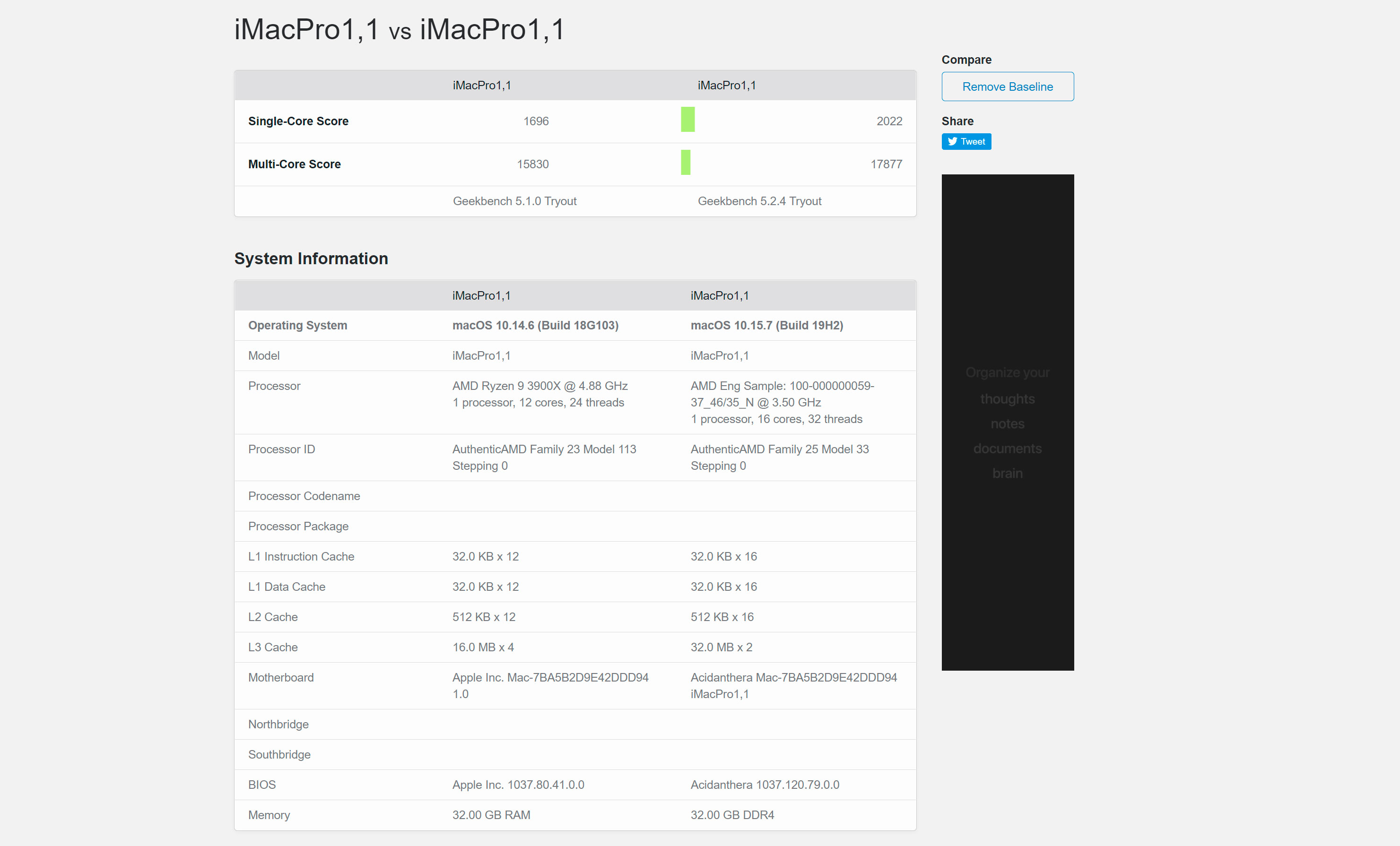
Task: Click 'Acidanthera Mac-7BA5B2D9E42DDD94' motherboard text
Action: 793,677
